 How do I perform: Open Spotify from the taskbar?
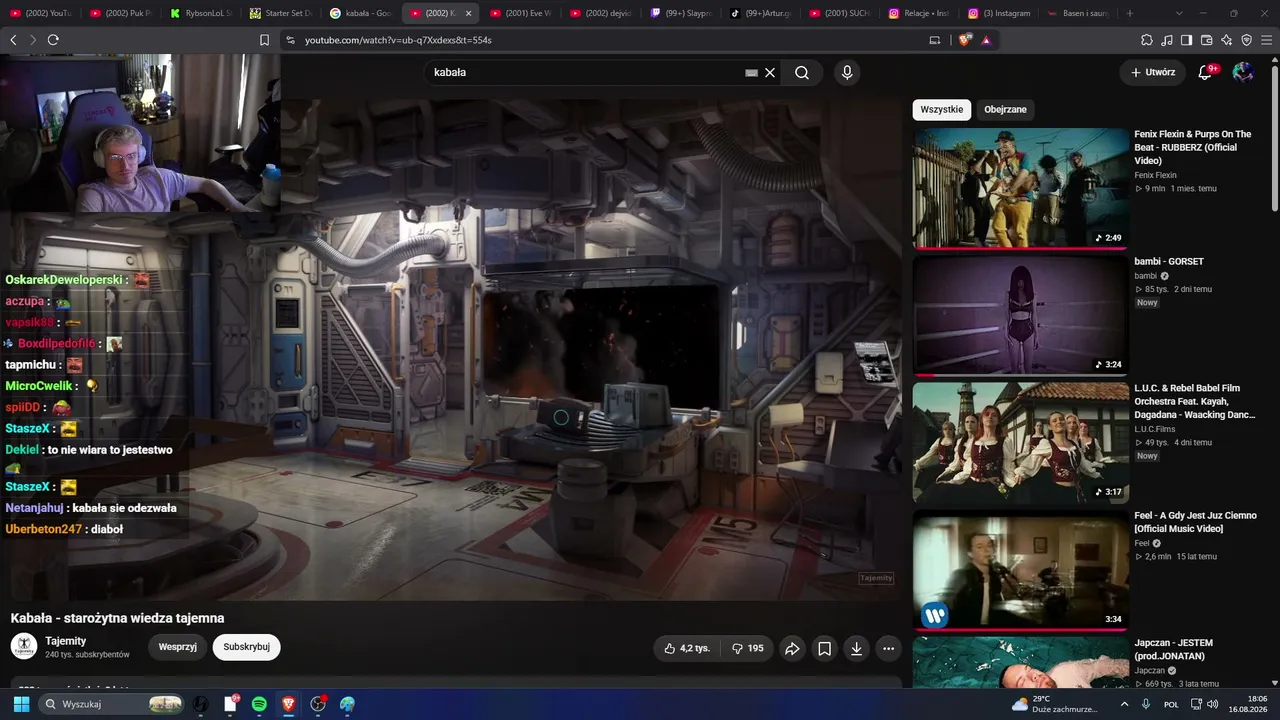[x=259, y=704]
